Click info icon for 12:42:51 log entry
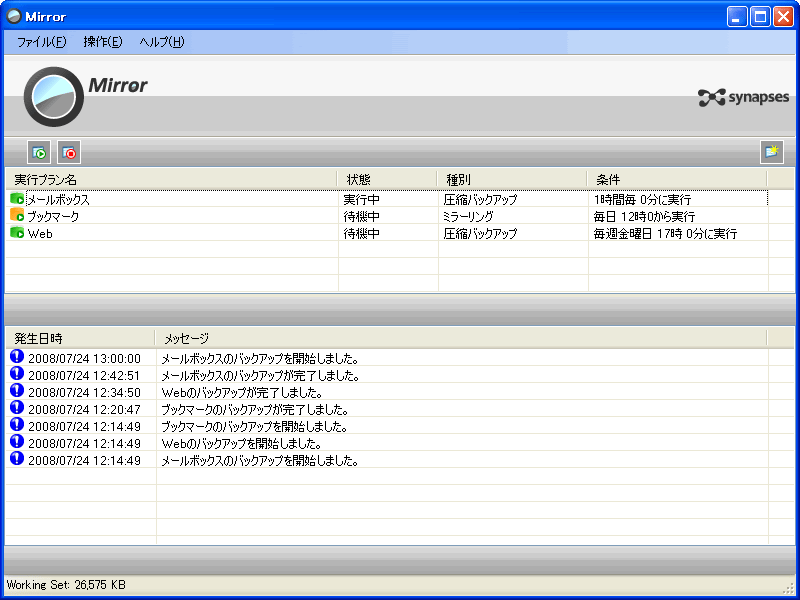The height and width of the screenshot is (600, 800). (x=17, y=374)
